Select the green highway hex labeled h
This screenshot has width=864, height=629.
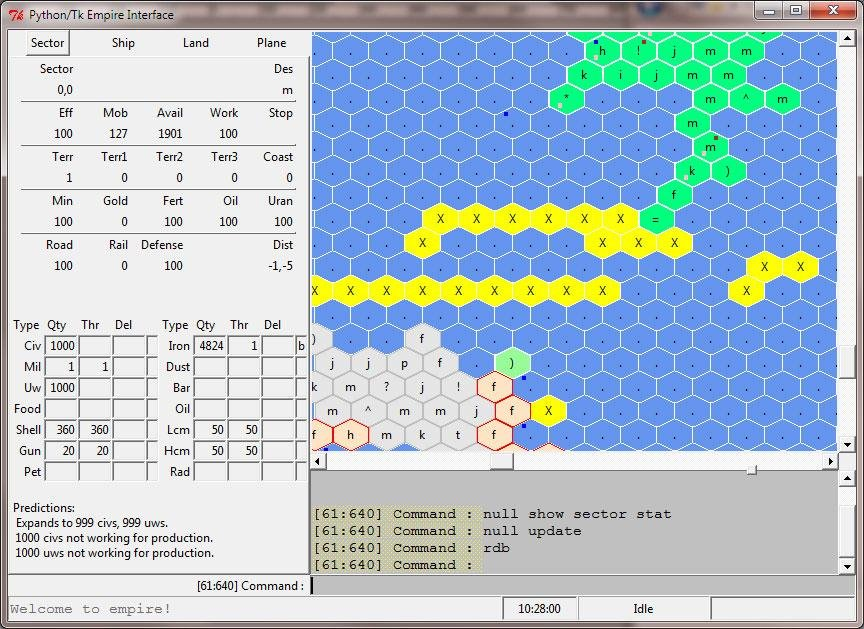[x=602, y=51]
